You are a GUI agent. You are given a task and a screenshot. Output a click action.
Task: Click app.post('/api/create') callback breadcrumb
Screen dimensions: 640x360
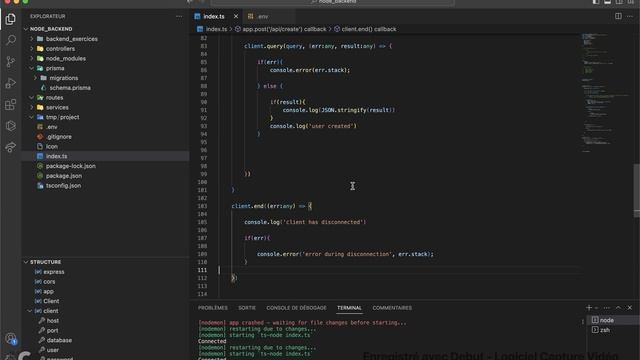pos(284,29)
